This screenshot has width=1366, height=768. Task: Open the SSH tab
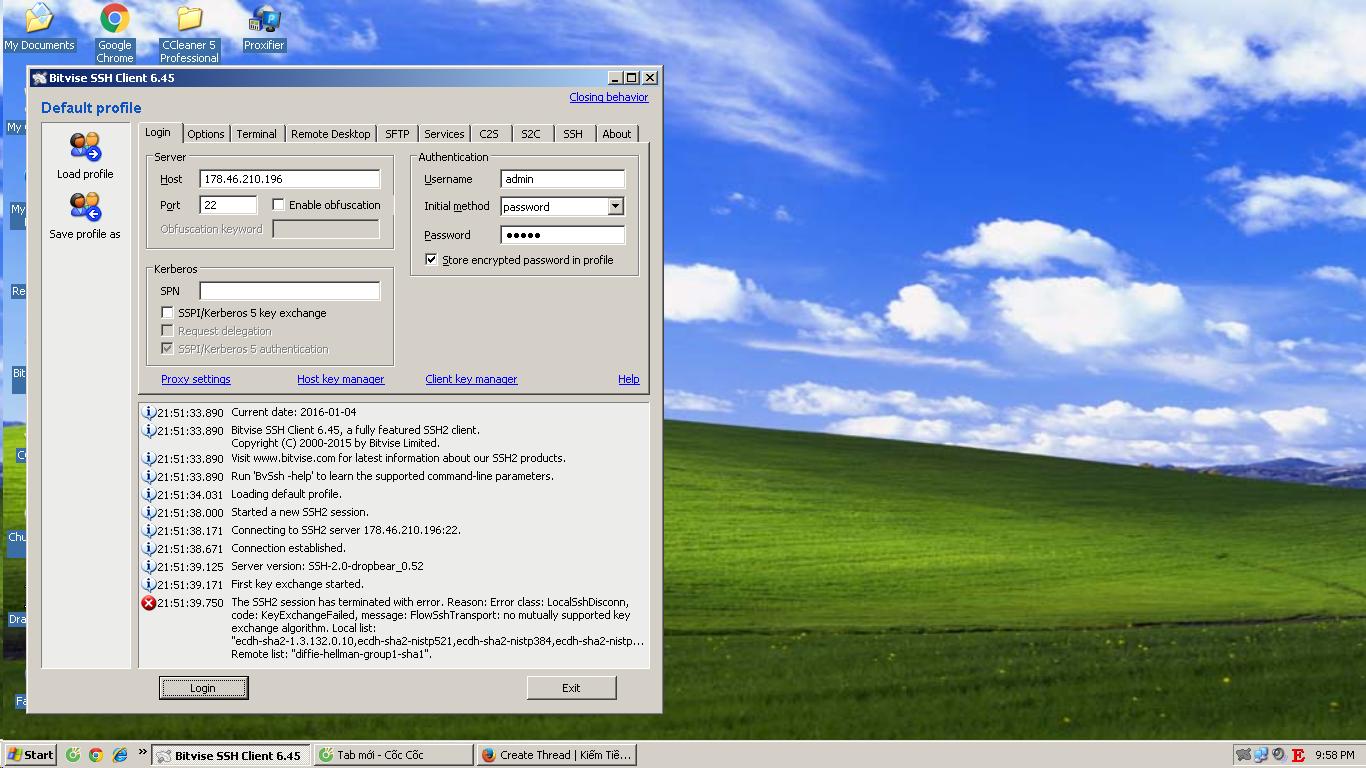click(x=573, y=134)
